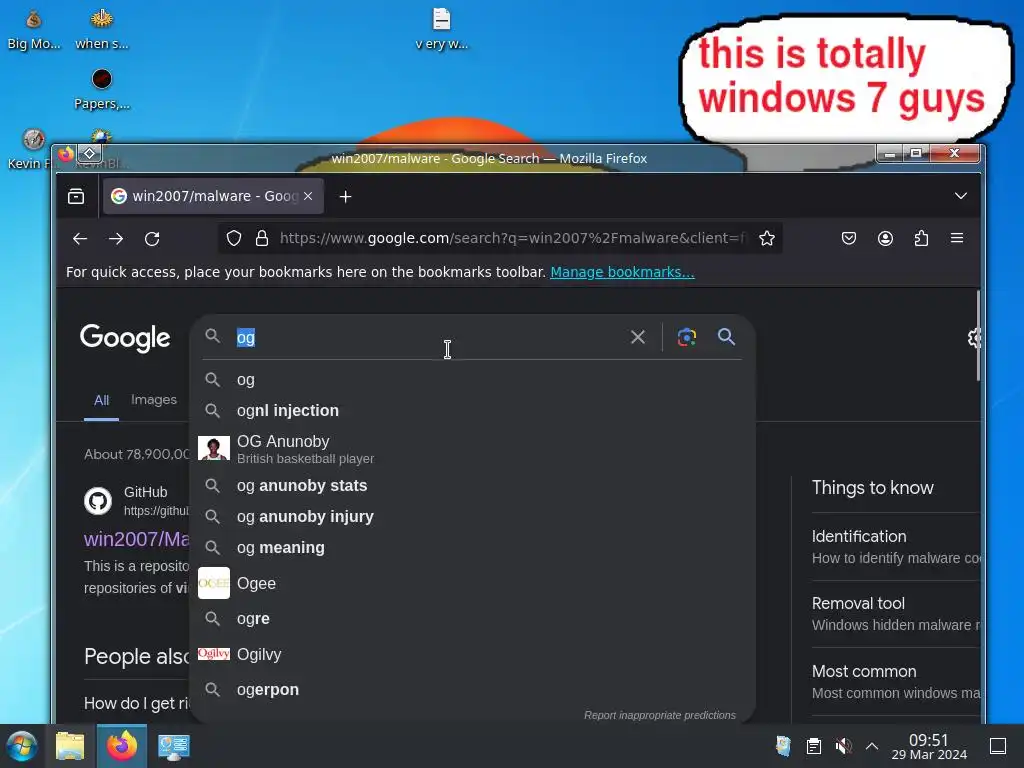This screenshot has height=768, width=1024.
Task: Choose the Ogilvy suggestion
Action: click(472, 654)
